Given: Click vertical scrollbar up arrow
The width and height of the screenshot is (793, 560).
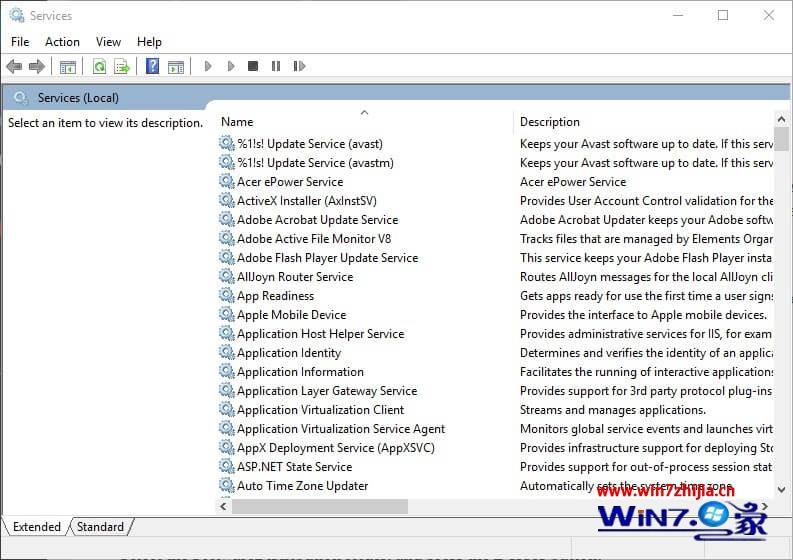Looking at the screenshot, I should [x=781, y=119].
